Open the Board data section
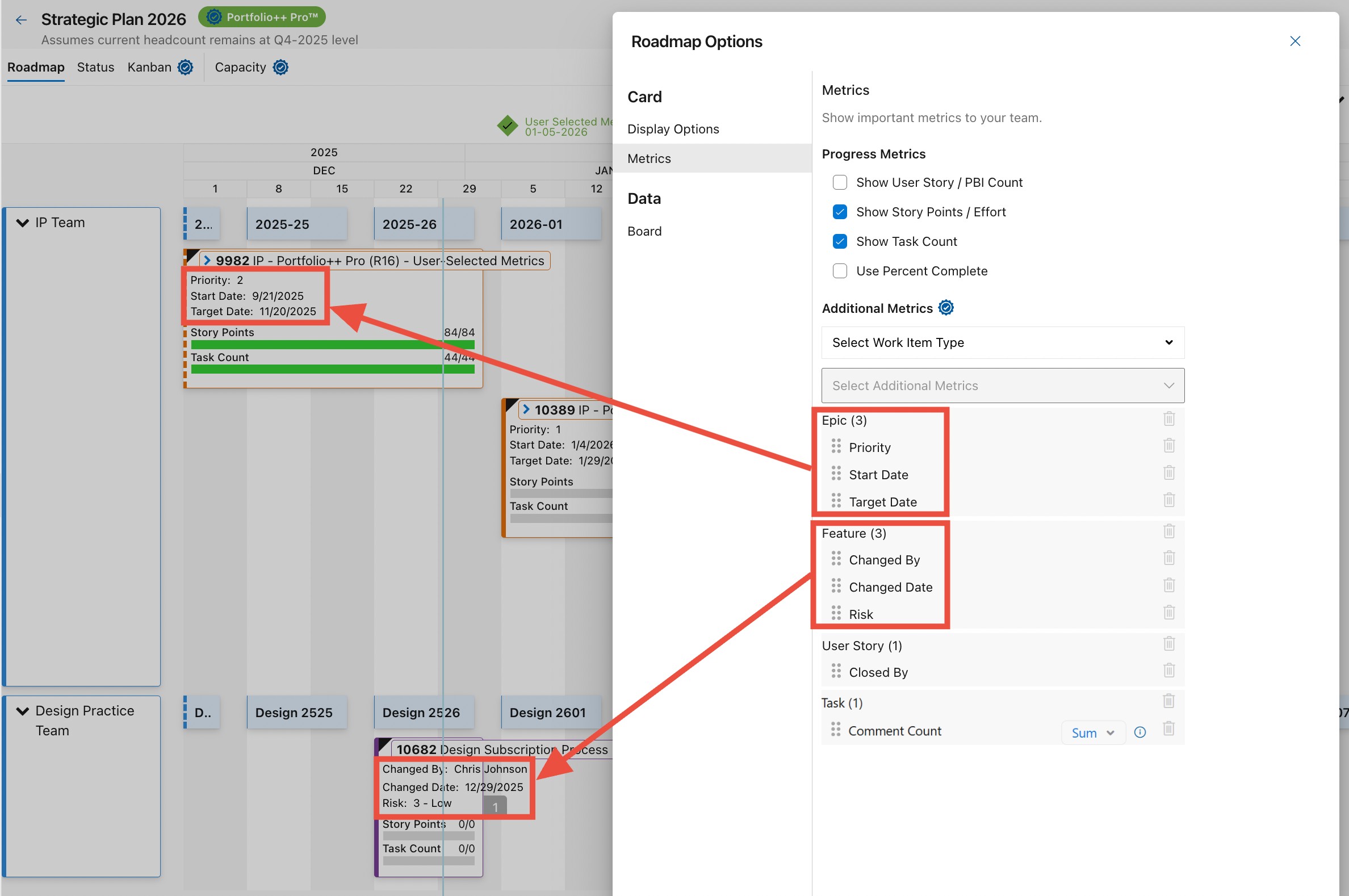1349x896 pixels. [644, 232]
